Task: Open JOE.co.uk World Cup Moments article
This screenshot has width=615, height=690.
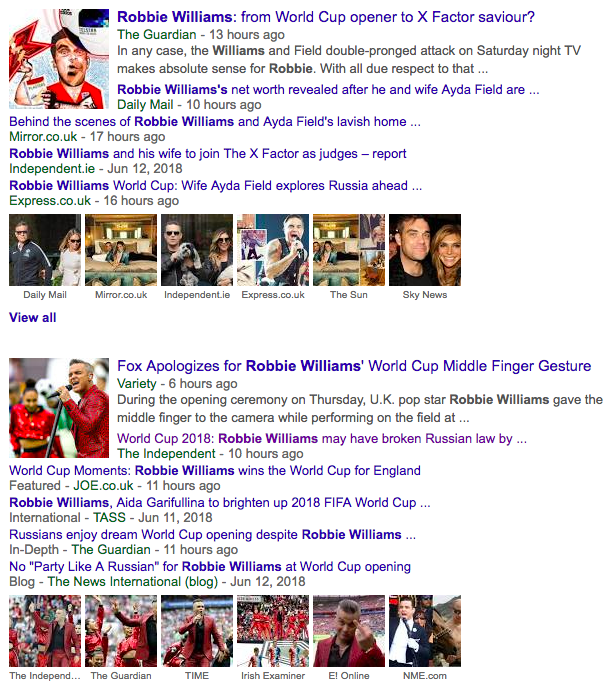Action: (215, 470)
